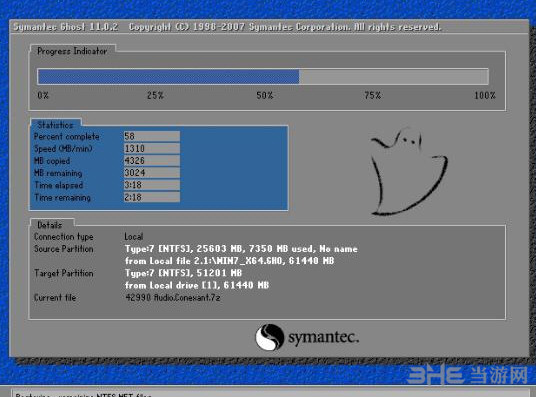536x397 pixels.
Task: Click the unfilled gray portion of progress bar
Action: click(x=393, y=77)
